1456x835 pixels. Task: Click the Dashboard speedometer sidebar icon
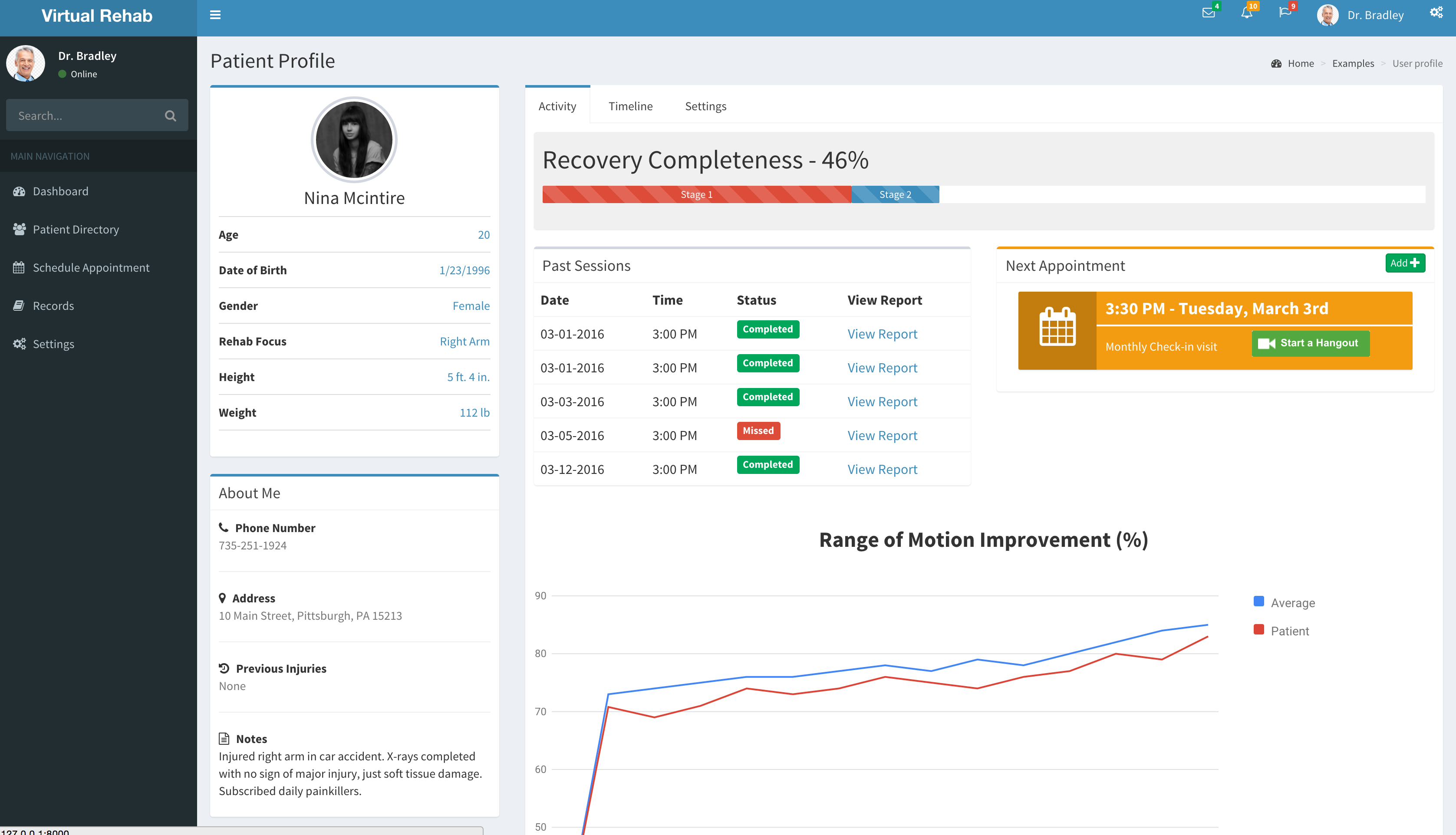20,191
